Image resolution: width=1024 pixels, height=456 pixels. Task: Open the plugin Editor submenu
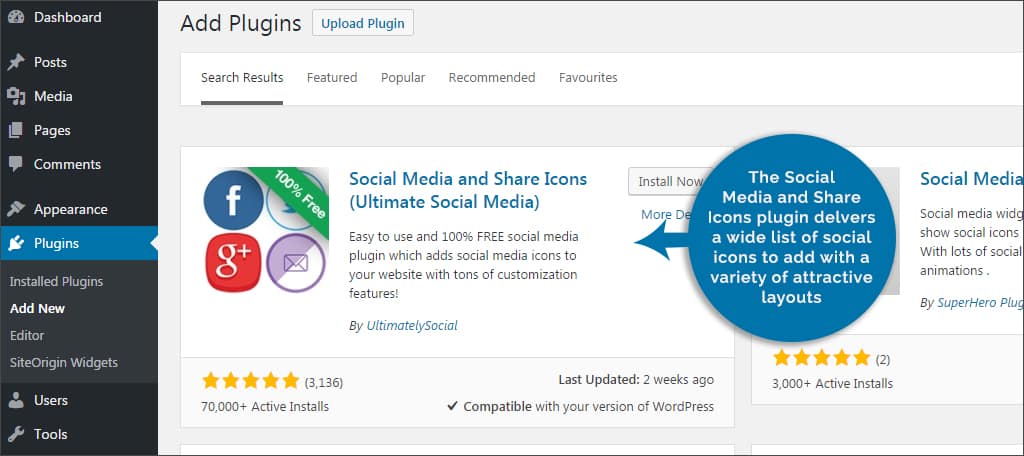click(27, 335)
